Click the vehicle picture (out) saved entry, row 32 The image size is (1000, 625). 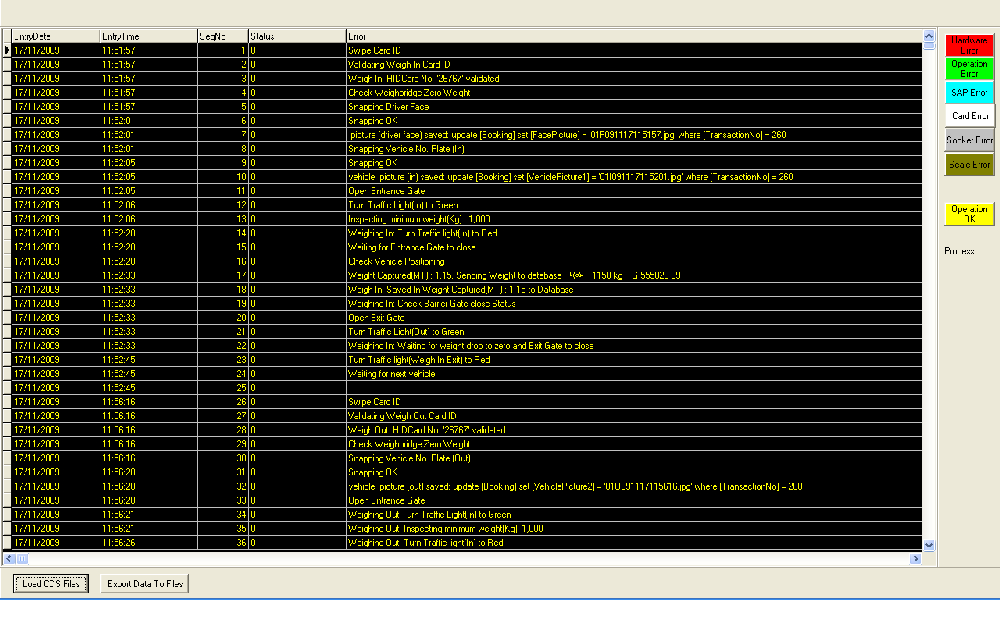(x=635, y=487)
